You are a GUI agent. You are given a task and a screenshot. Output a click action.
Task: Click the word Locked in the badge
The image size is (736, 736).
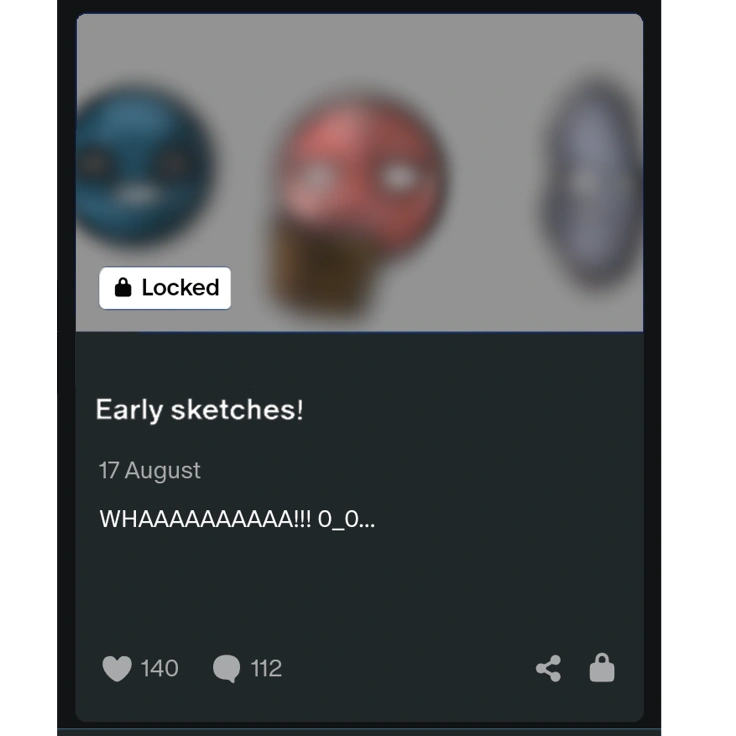click(x=181, y=287)
